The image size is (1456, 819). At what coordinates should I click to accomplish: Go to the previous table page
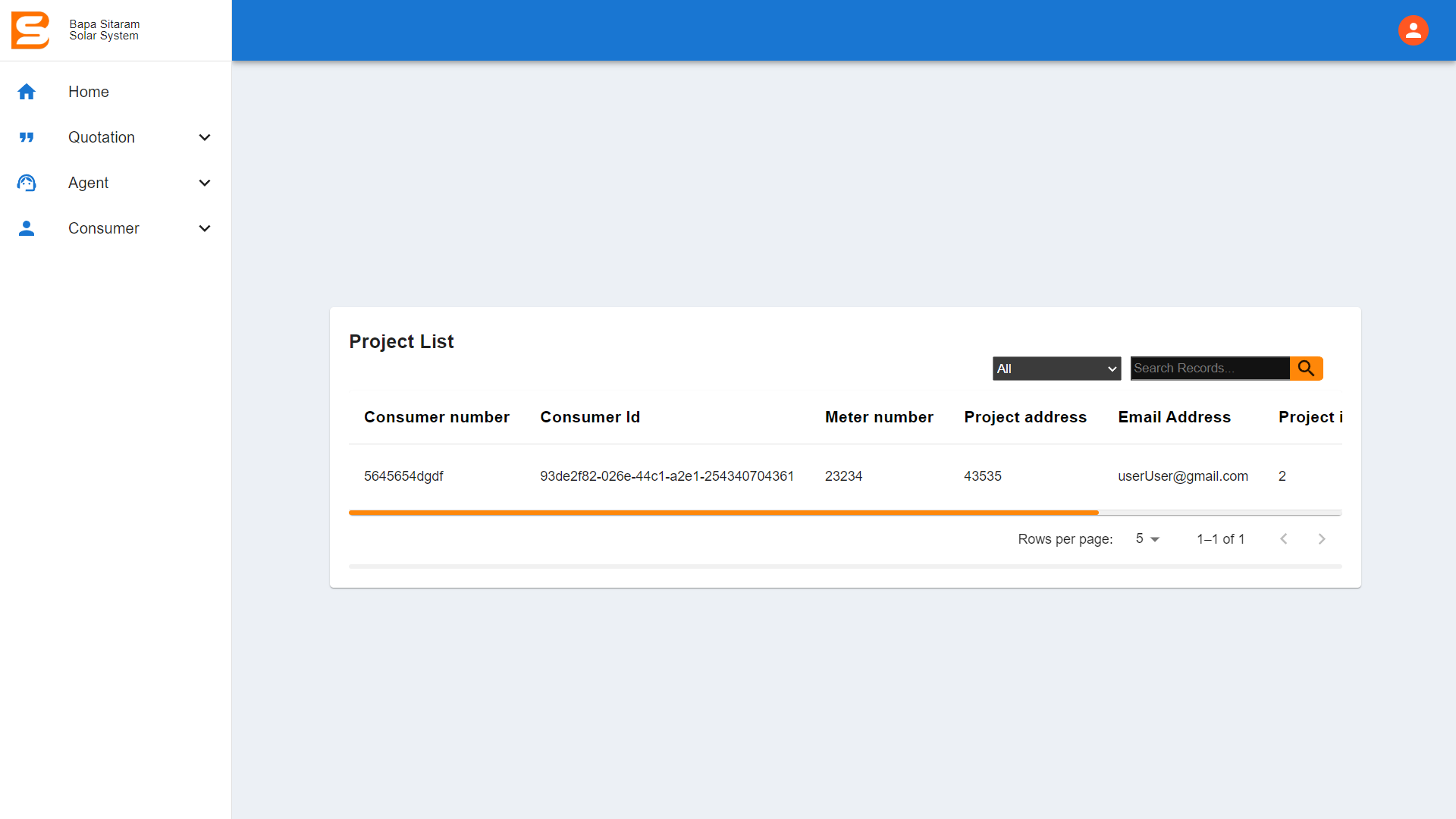click(1284, 539)
